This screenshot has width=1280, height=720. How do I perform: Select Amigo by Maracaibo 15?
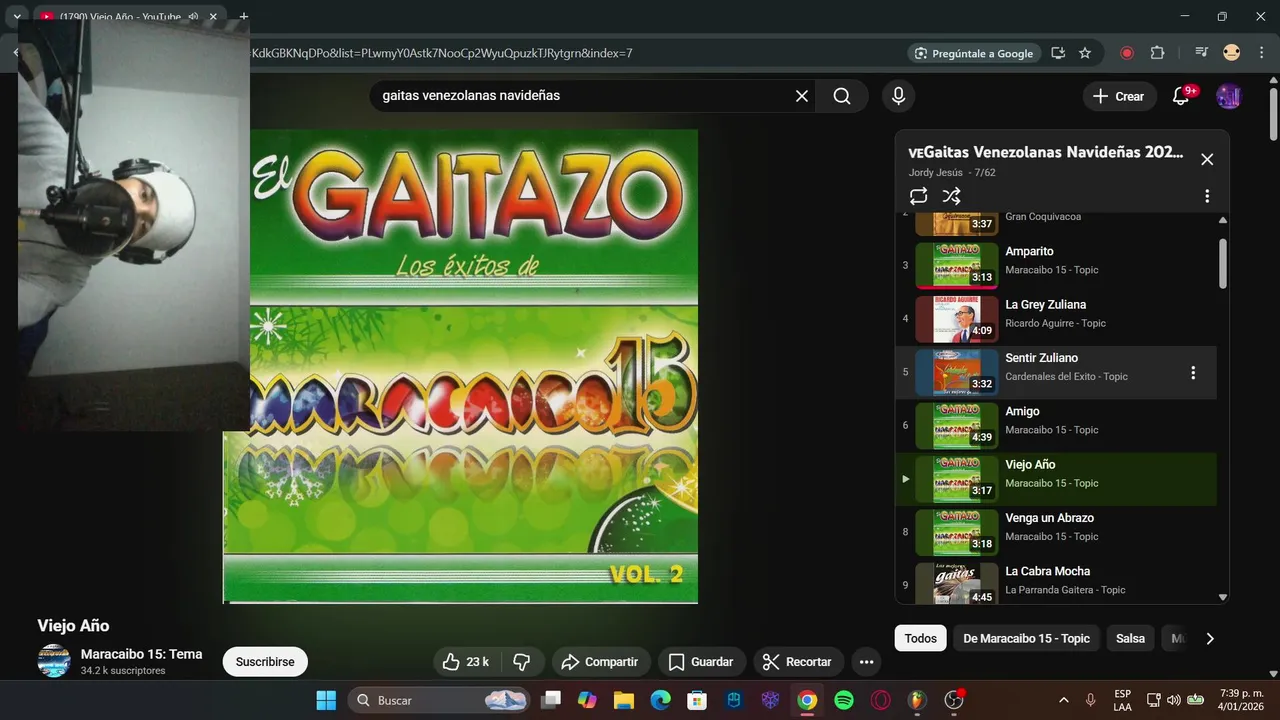pos(1056,426)
